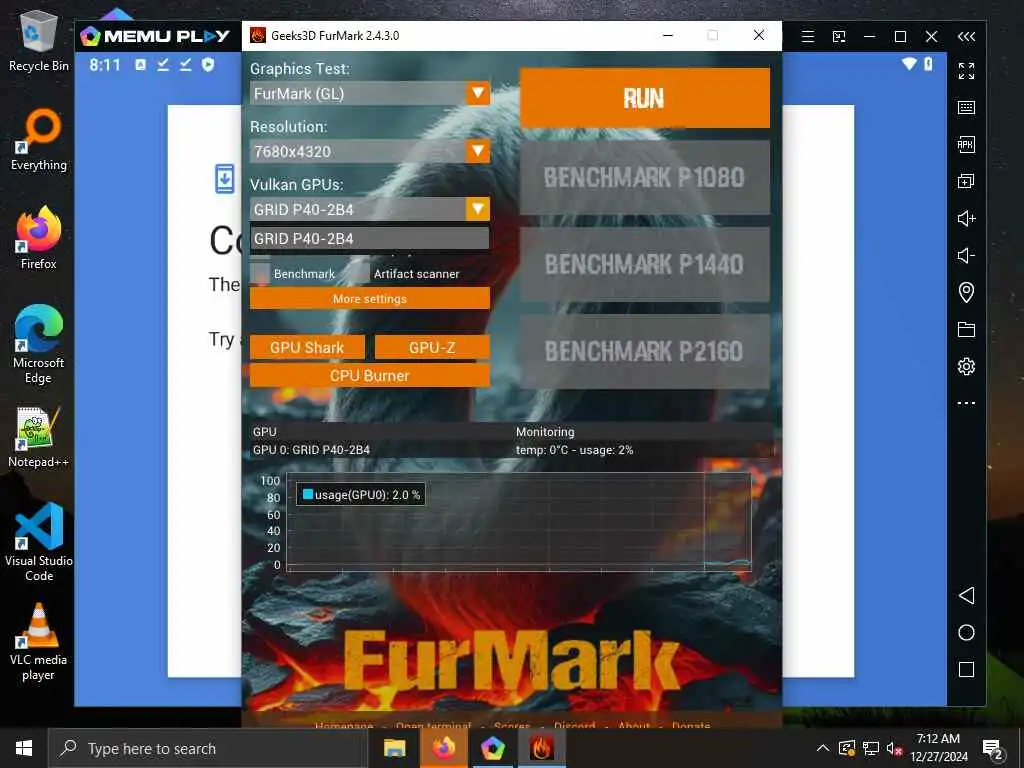Show more MEmu tools via three dots
Image resolution: width=1024 pixels, height=768 pixels.
pos(966,403)
